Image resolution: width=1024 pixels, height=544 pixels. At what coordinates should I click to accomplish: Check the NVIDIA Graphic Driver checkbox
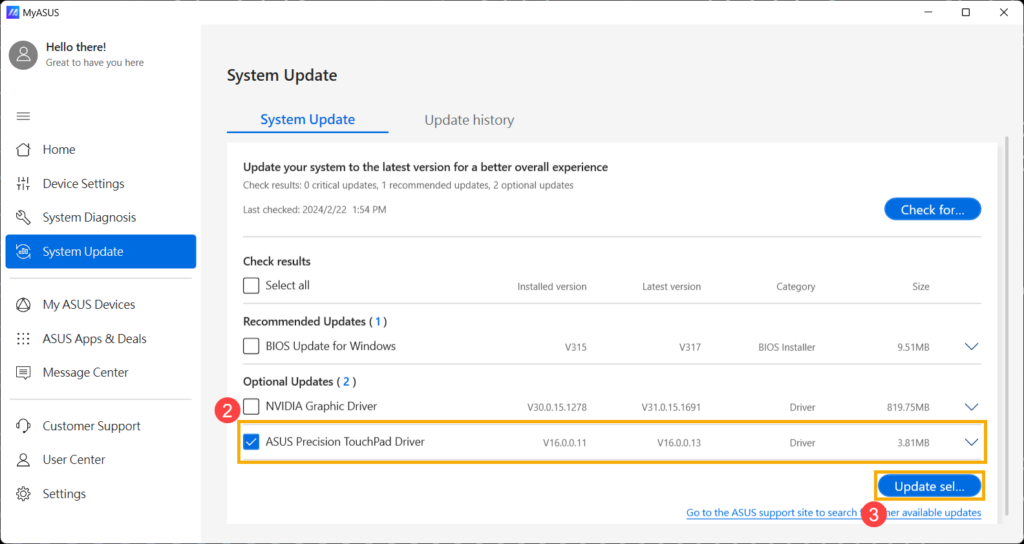251,406
